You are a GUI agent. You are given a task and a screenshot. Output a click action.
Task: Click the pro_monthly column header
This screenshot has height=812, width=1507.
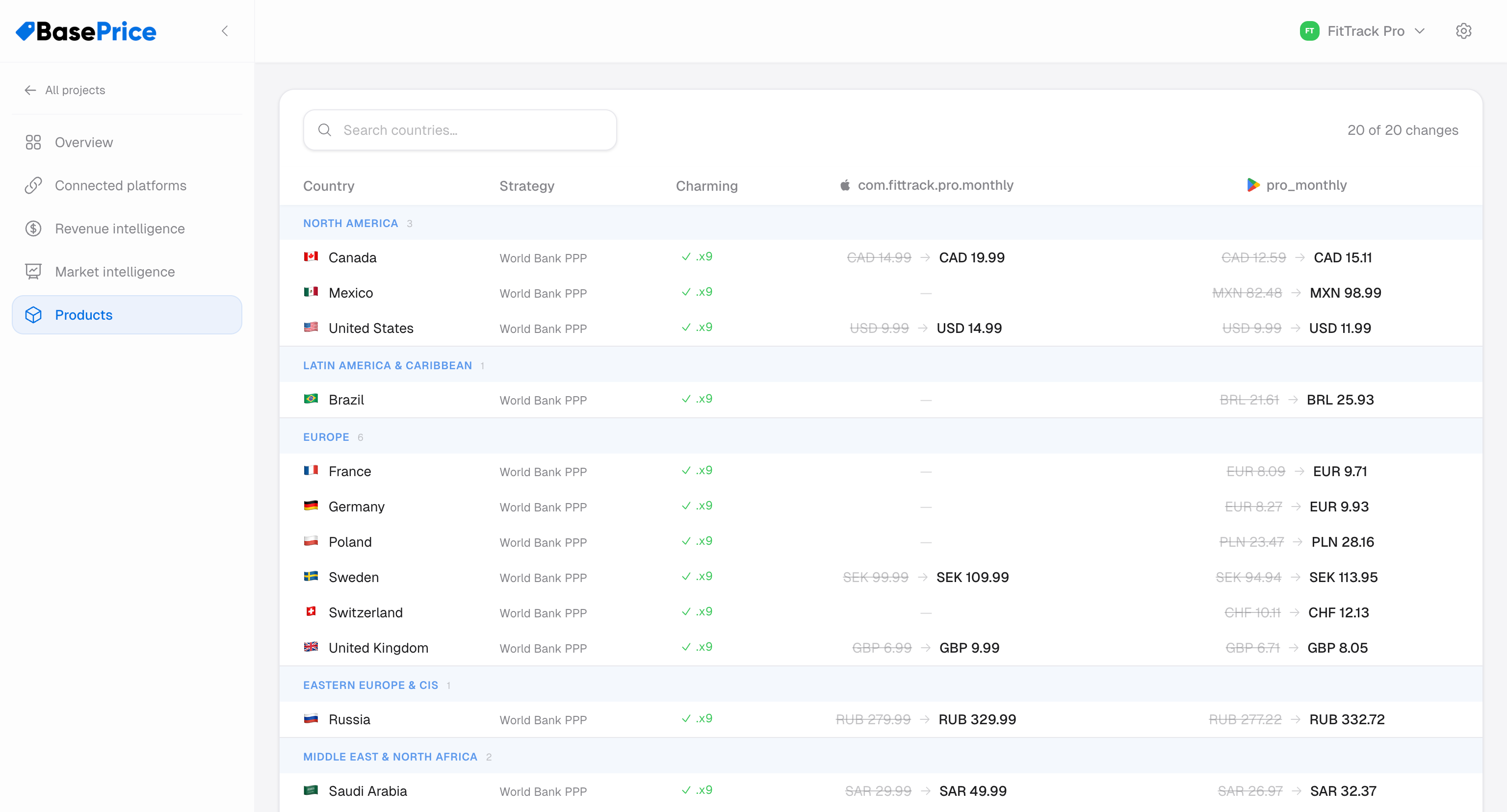pyautogui.click(x=1297, y=185)
